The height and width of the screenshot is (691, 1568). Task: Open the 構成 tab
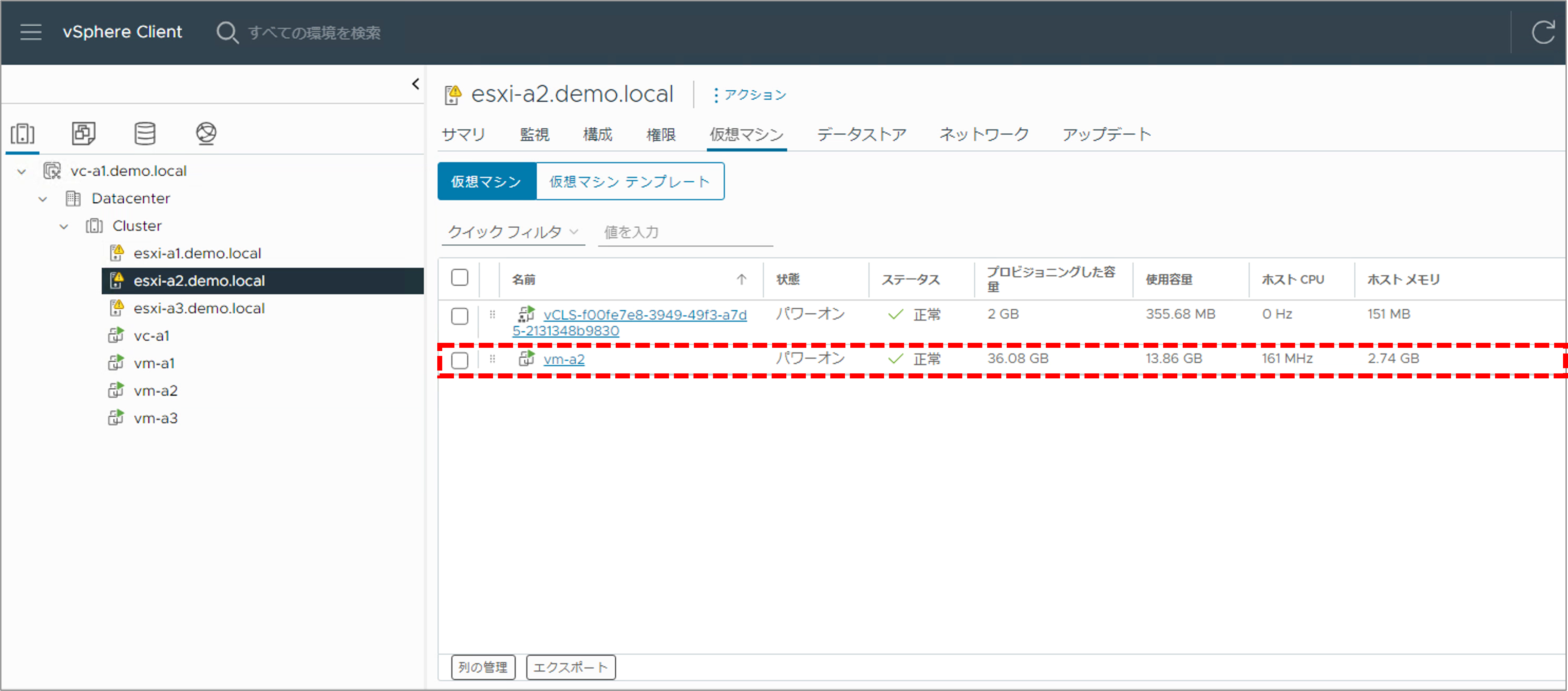pos(598,134)
